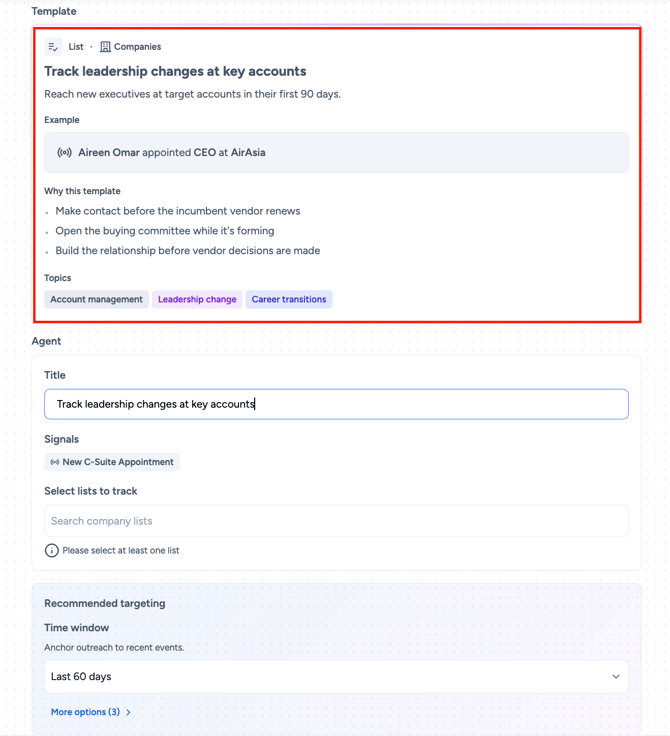Select the Career transitions topic tag
The height and width of the screenshot is (736, 670).
click(x=289, y=299)
